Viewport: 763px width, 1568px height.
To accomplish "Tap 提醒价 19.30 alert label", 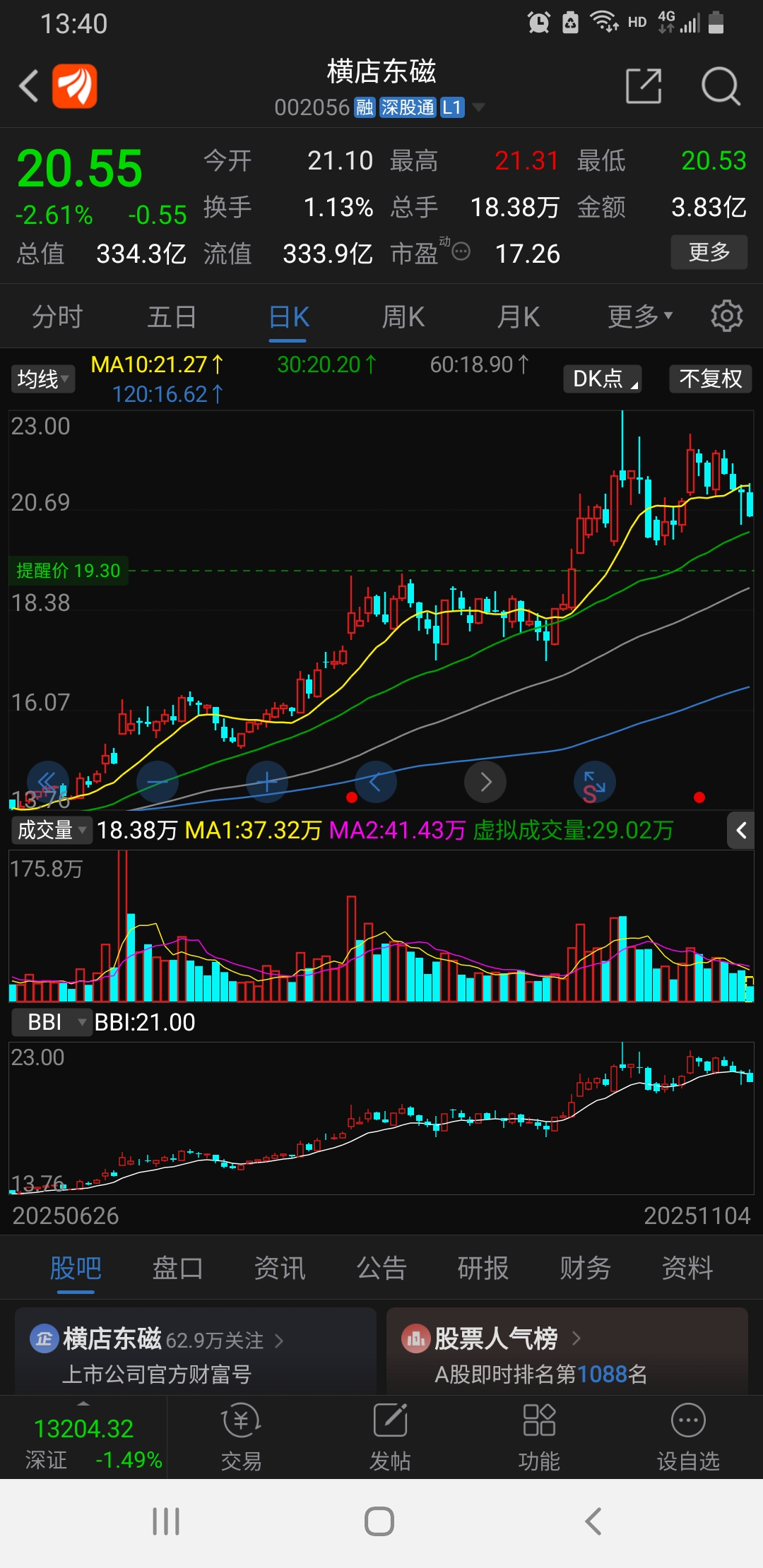I will [x=68, y=571].
